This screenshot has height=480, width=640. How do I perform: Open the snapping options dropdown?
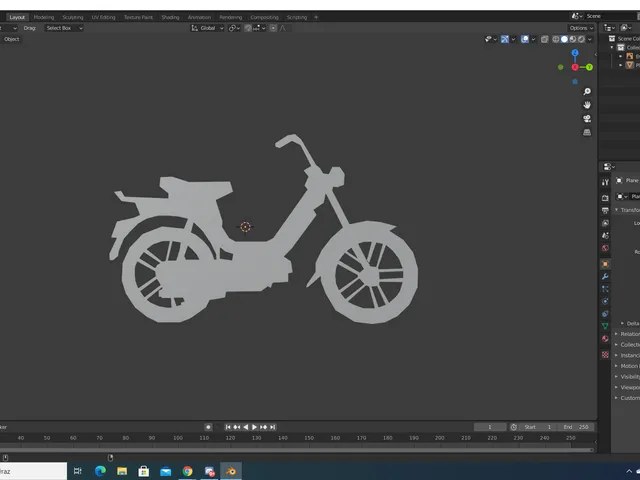point(259,28)
